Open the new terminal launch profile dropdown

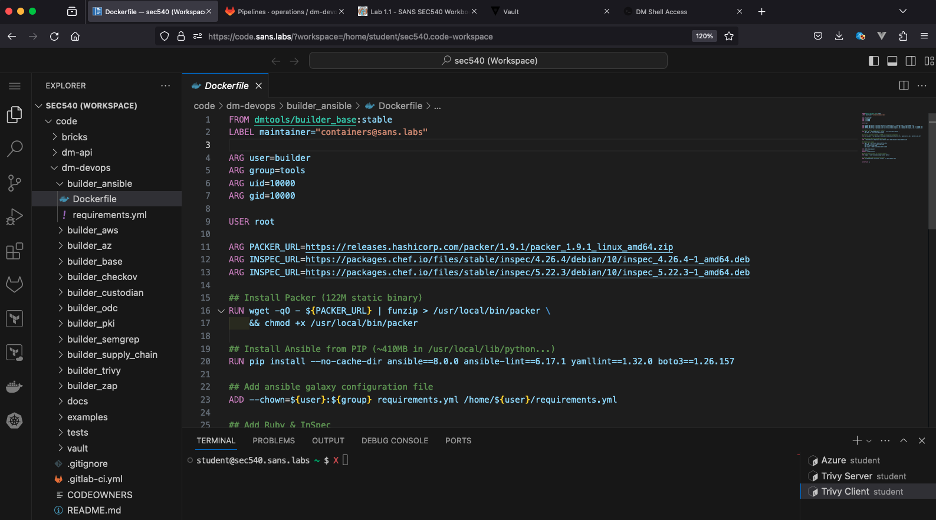point(870,440)
